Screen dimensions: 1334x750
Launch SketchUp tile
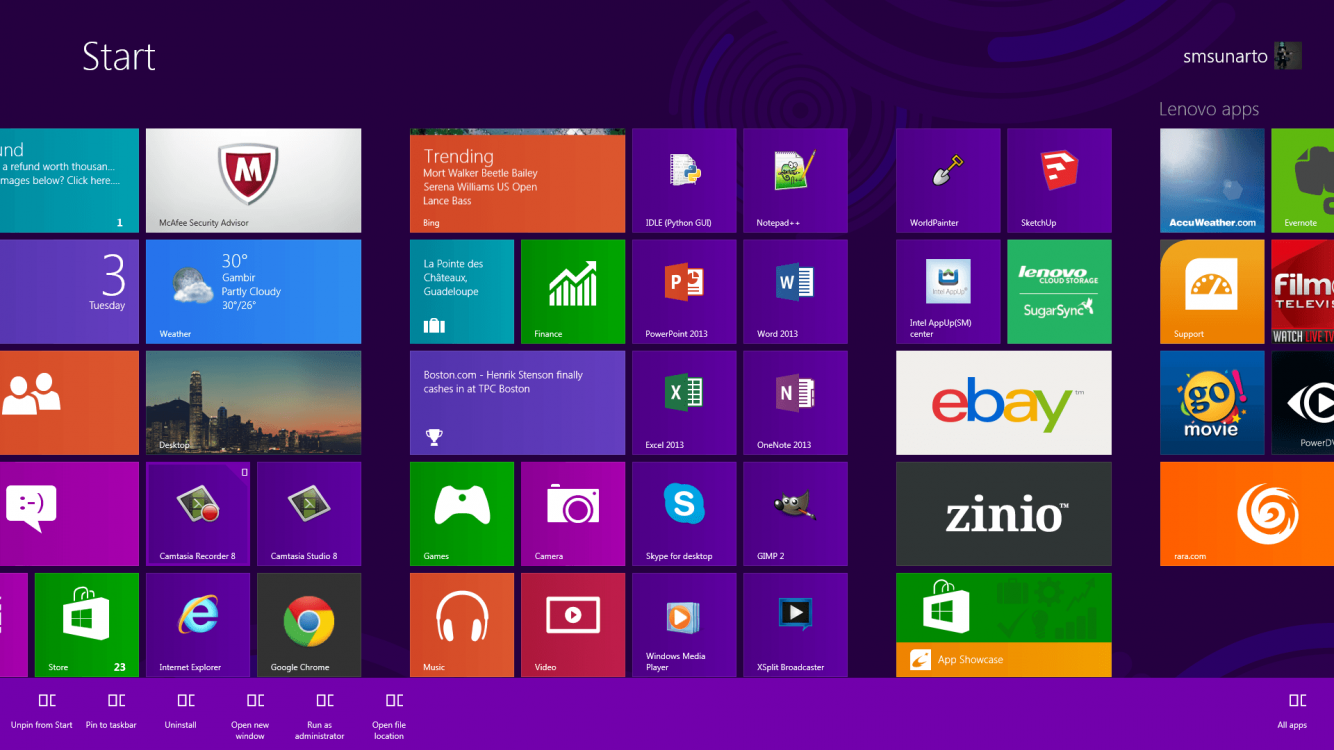coord(1059,181)
